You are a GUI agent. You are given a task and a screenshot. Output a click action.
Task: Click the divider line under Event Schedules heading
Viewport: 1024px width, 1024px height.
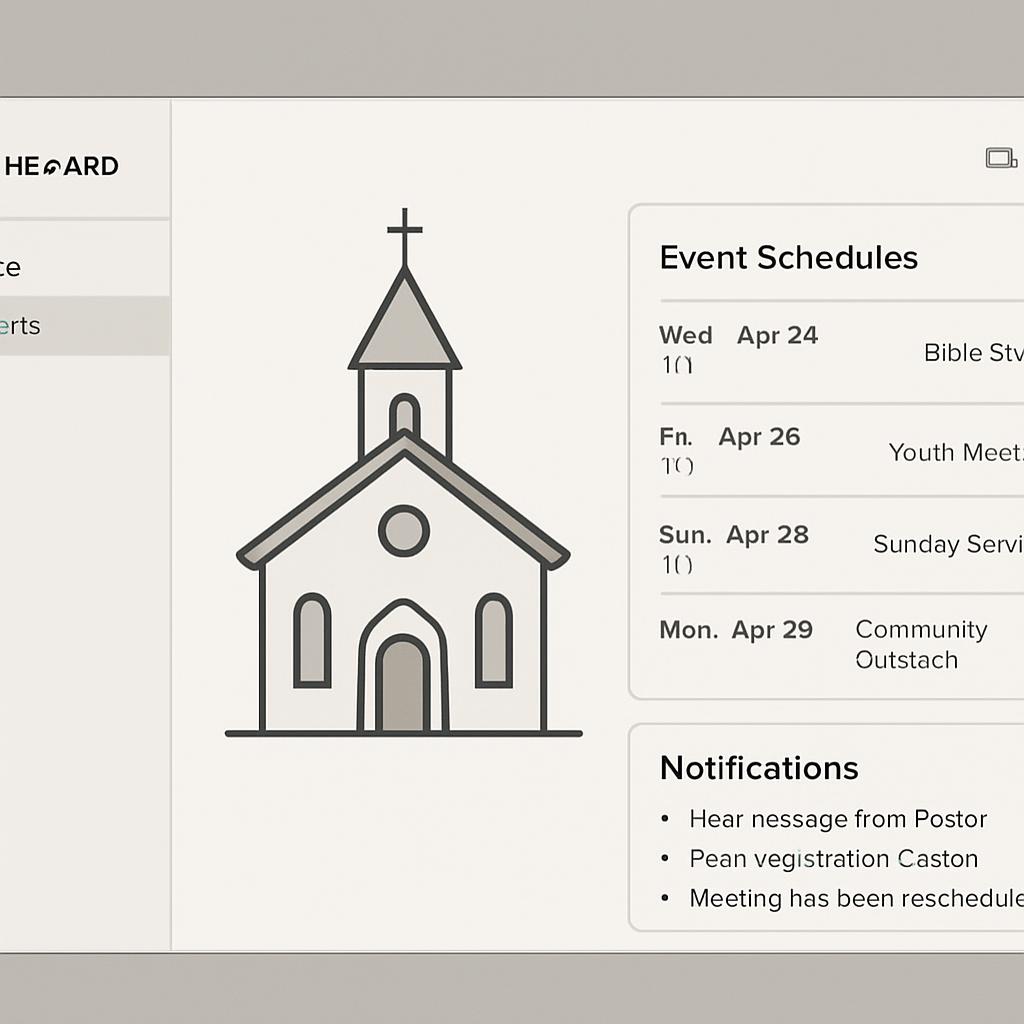tap(840, 300)
